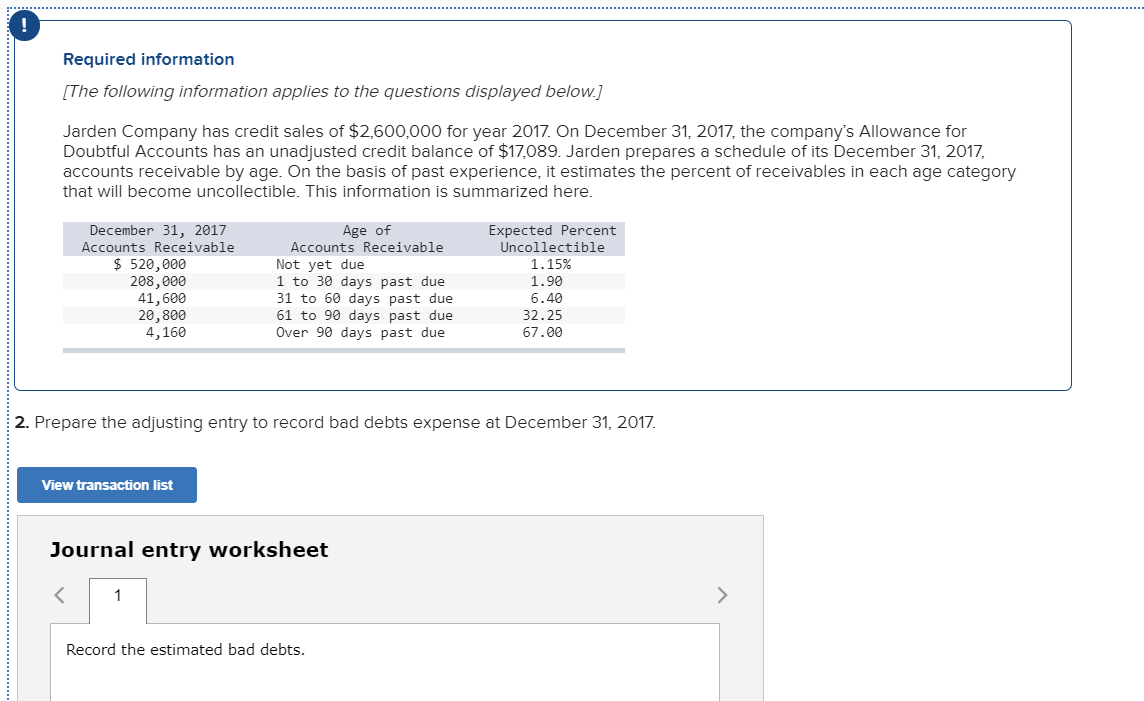Click the Record the estimated bad debts text
1144x701 pixels.
click(185, 649)
